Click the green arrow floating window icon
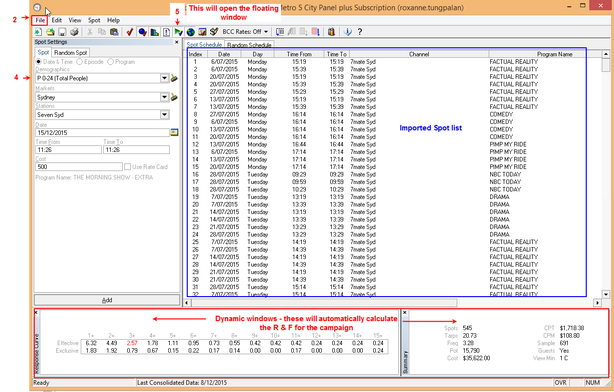 pos(179,32)
